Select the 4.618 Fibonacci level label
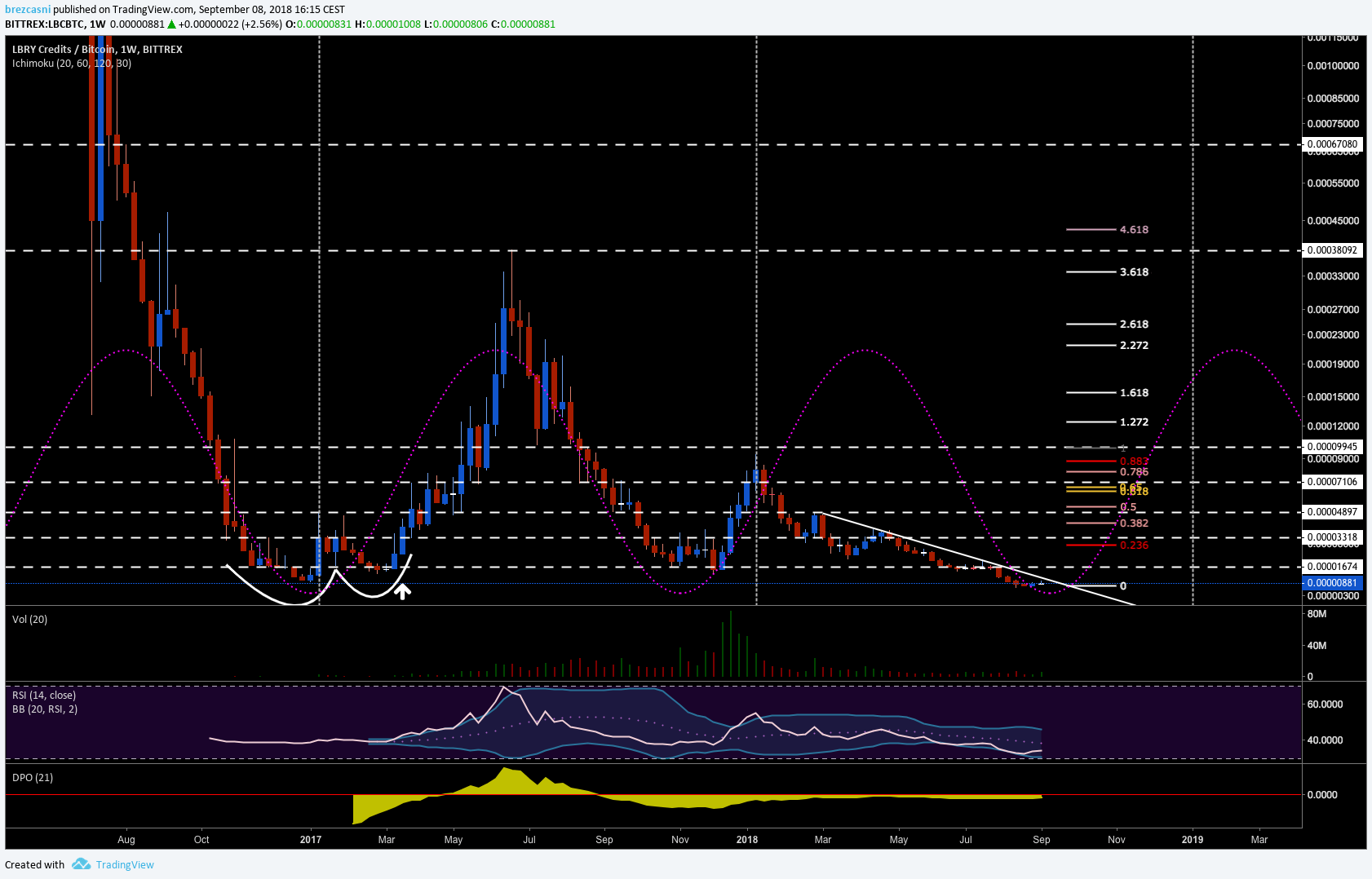Image resolution: width=1372 pixels, height=879 pixels. click(1134, 230)
